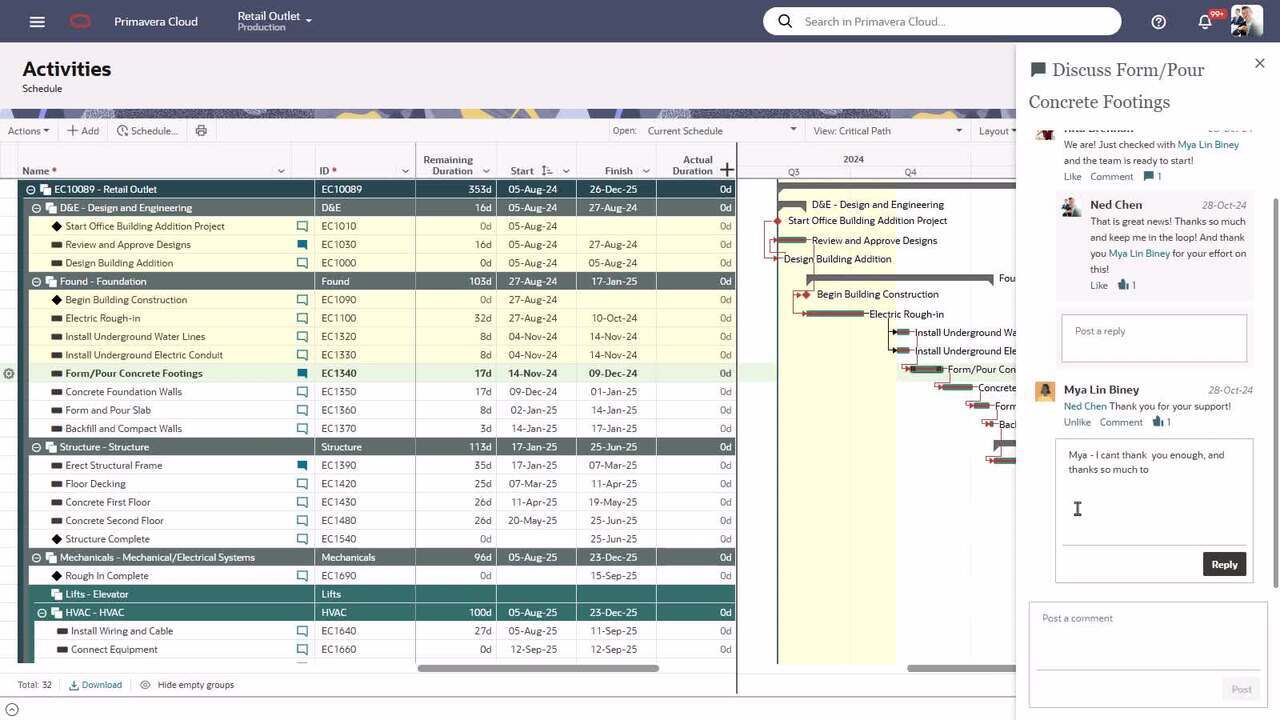
Task: Collapse the D&E - Design and Engineering group
Action: [37, 208]
